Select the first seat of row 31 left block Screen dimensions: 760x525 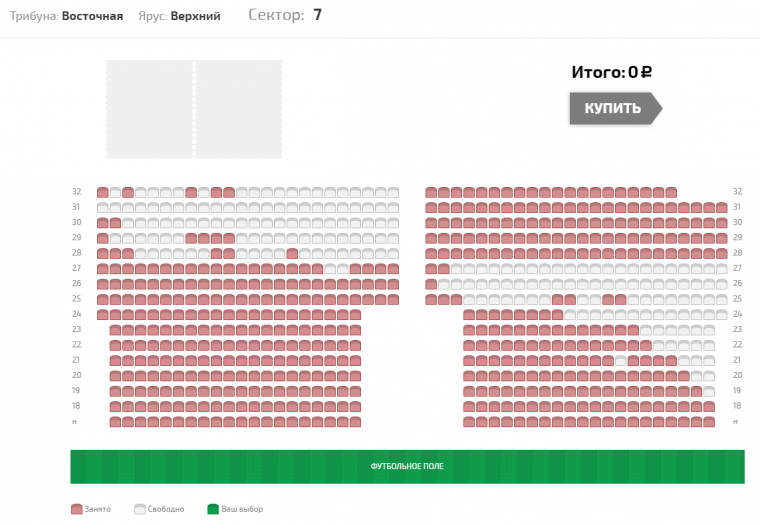pyautogui.click(x=103, y=208)
